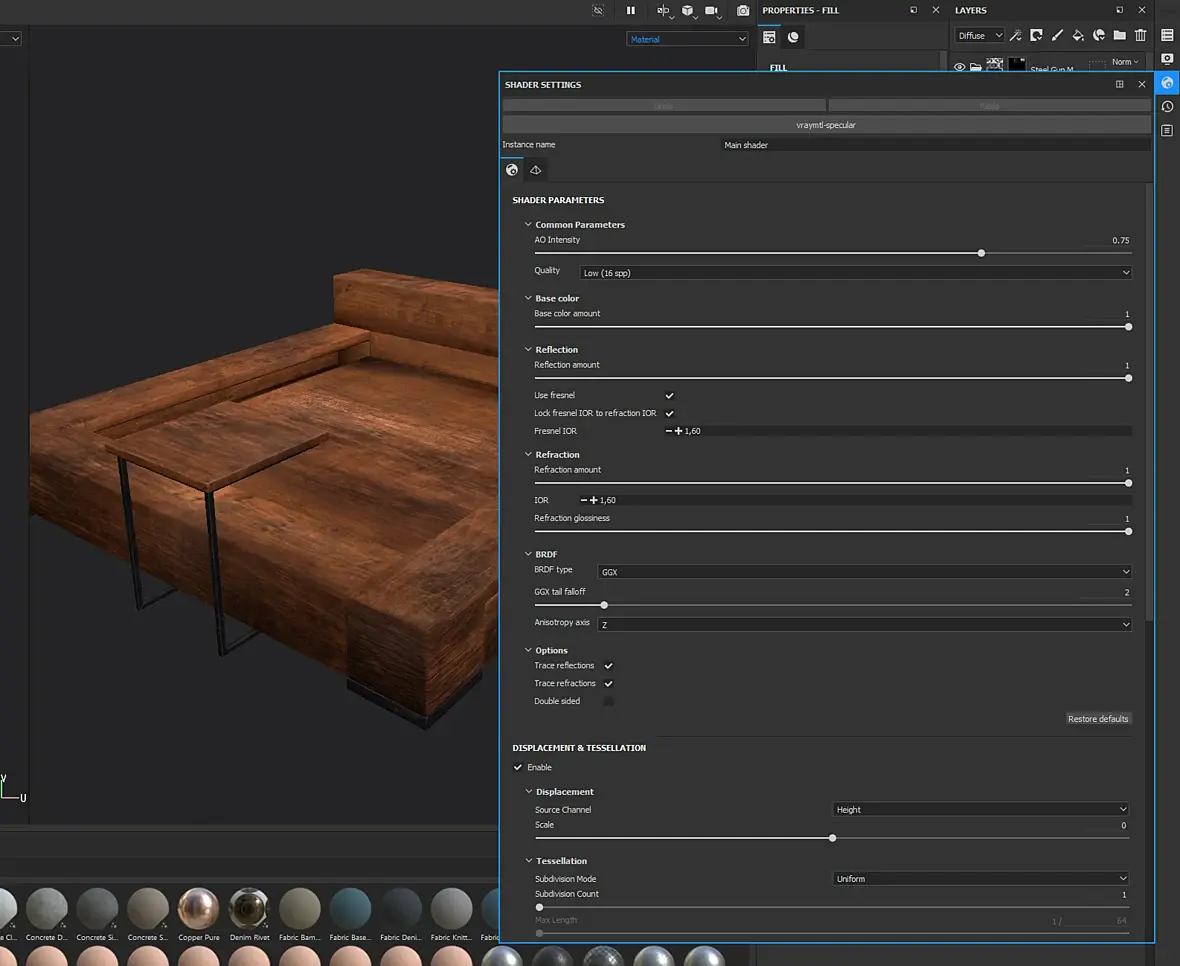
Task: Uncheck the Use fresnel checkbox
Action: point(669,396)
